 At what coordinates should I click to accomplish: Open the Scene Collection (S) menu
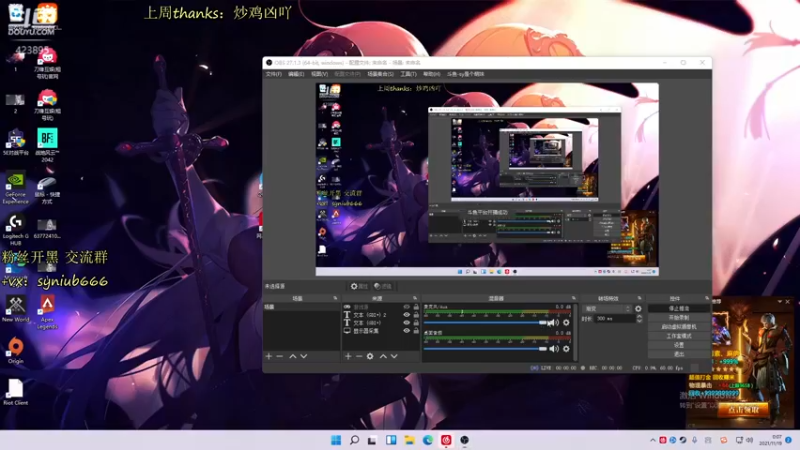click(381, 74)
